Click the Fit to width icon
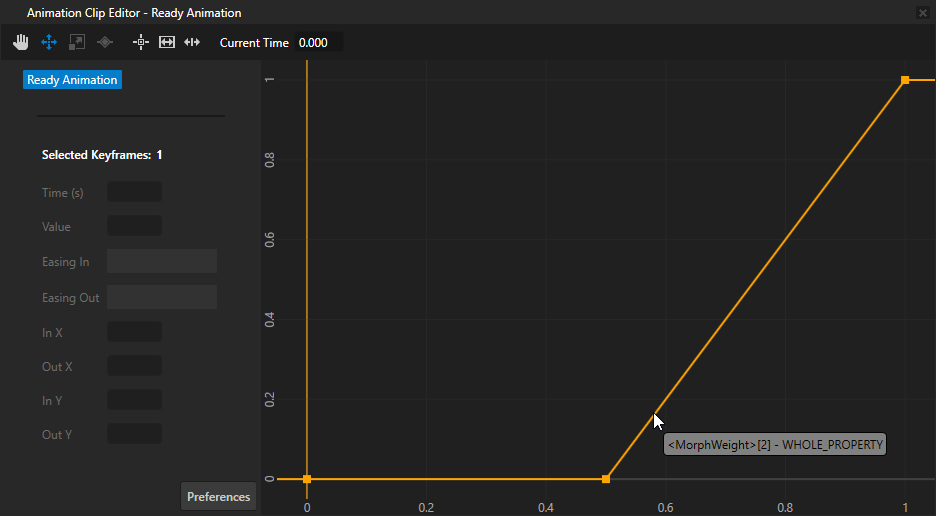 167,42
